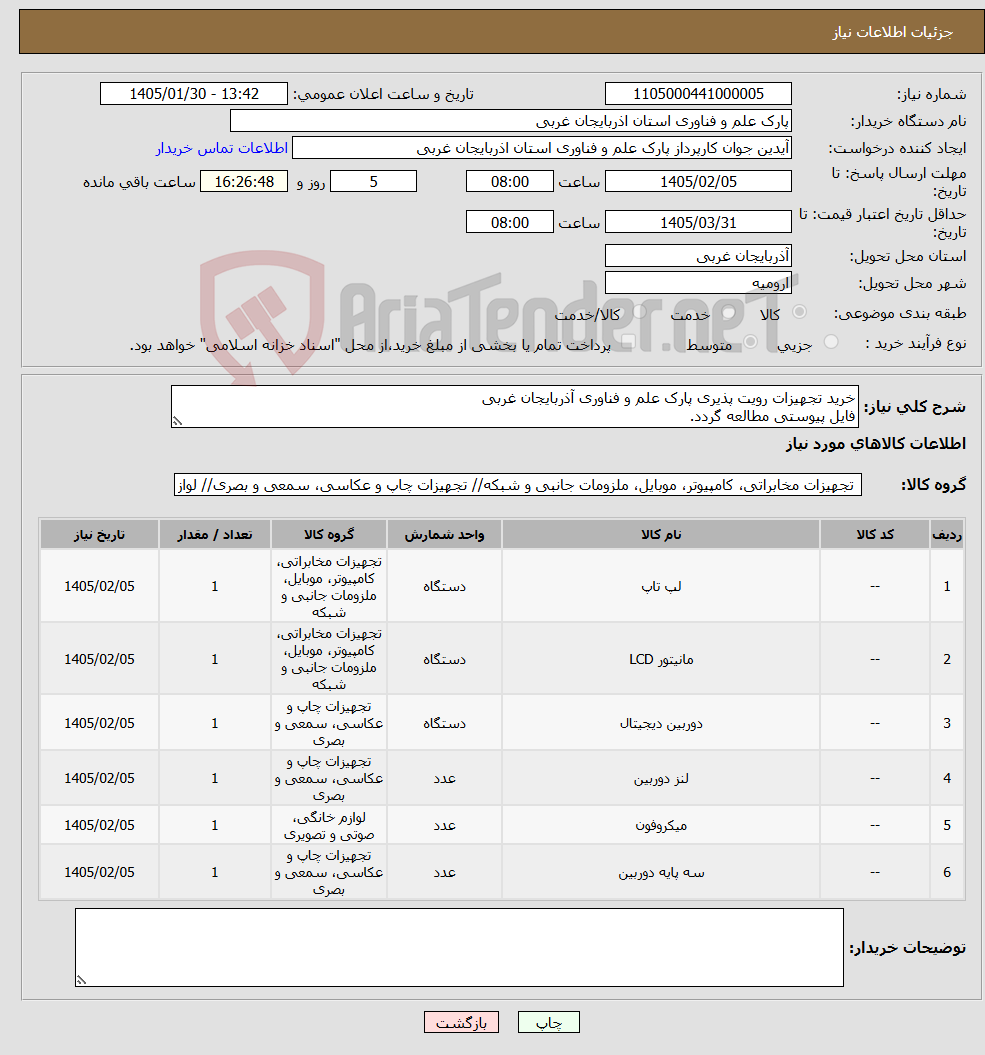Click the price validity date 1405/03/31 field
985x1055 pixels.
click(x=698, y=222)
